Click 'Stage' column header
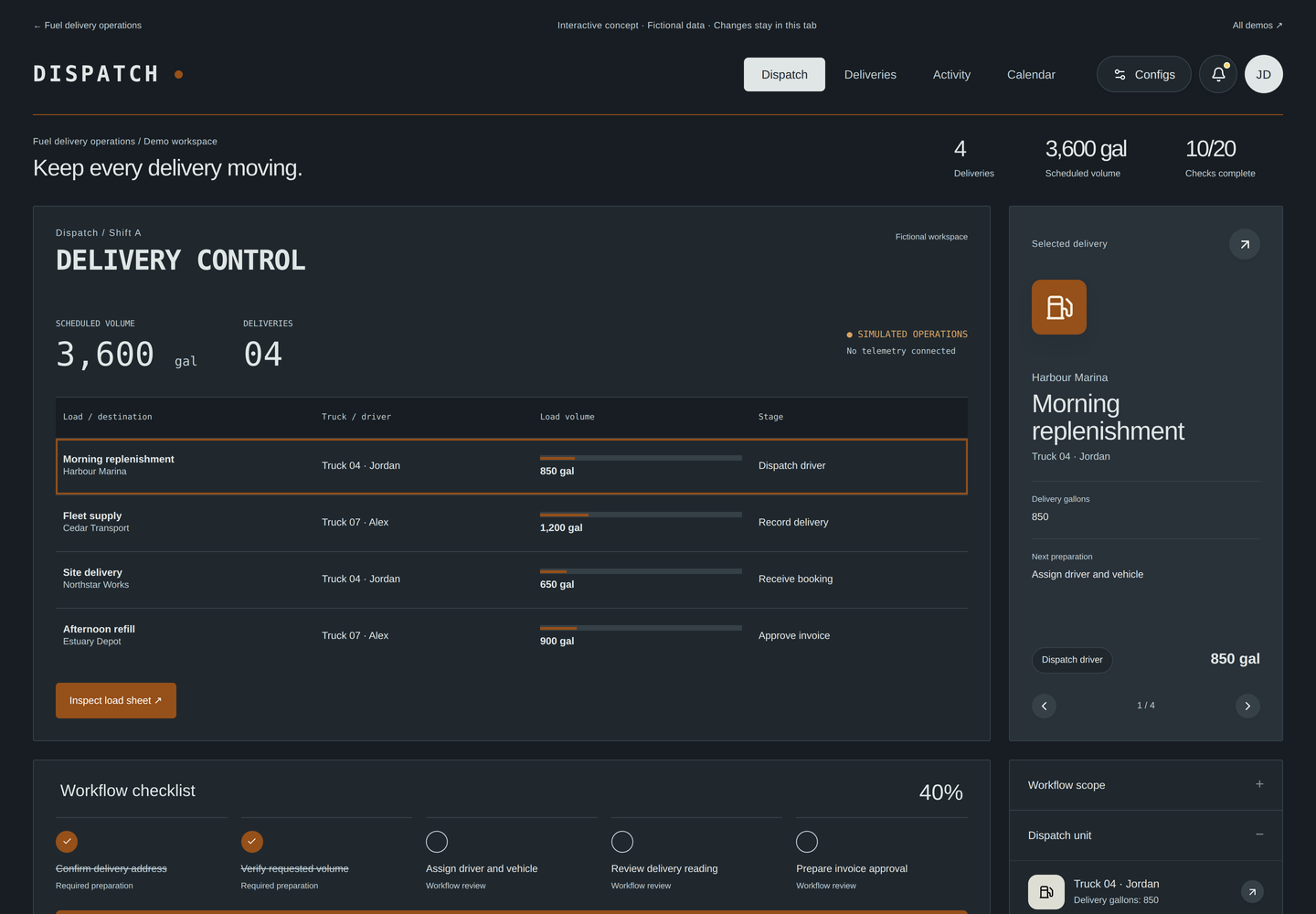1316x914 pixels. click(x=770, y=417)
